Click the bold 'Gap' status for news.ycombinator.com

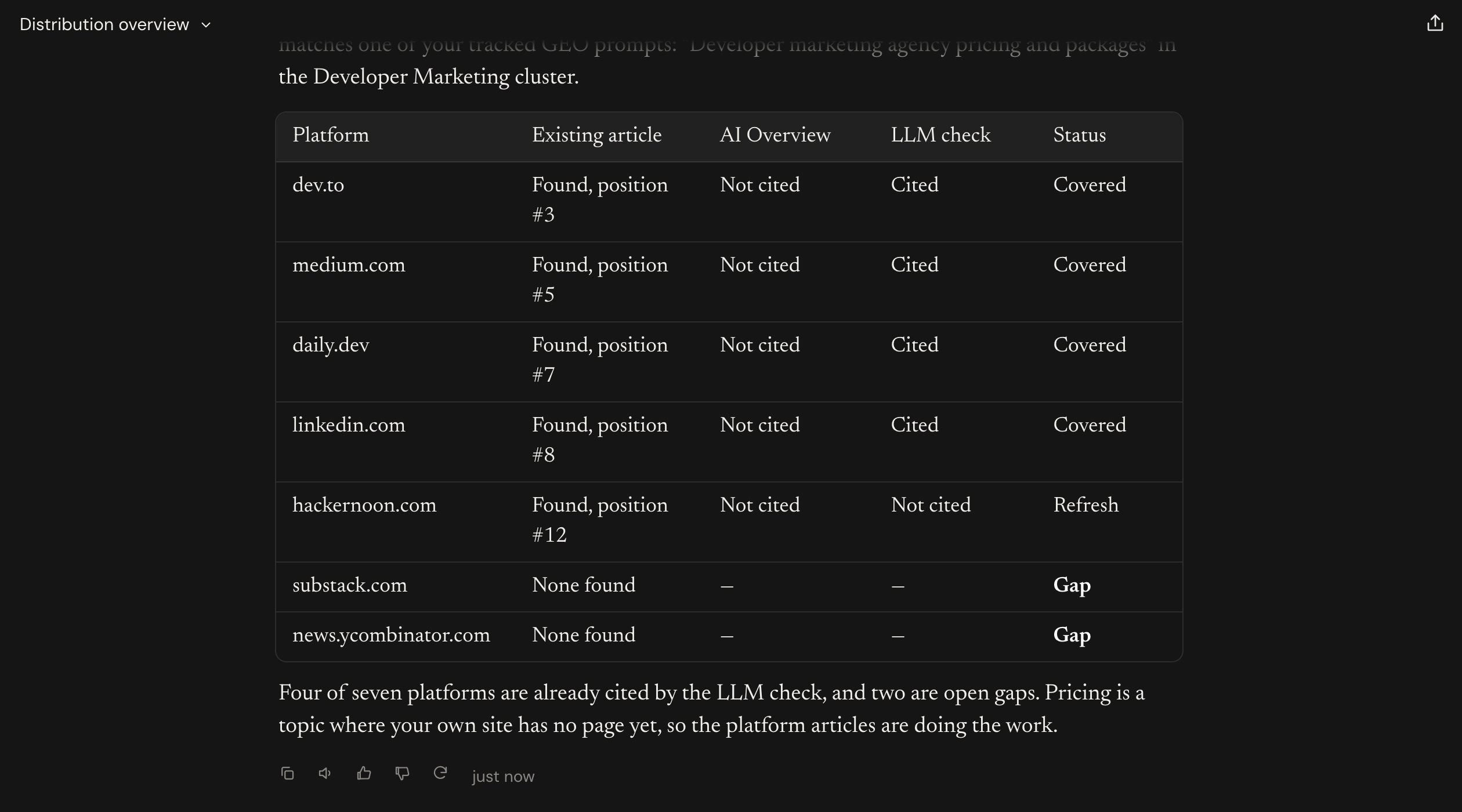1072,635
